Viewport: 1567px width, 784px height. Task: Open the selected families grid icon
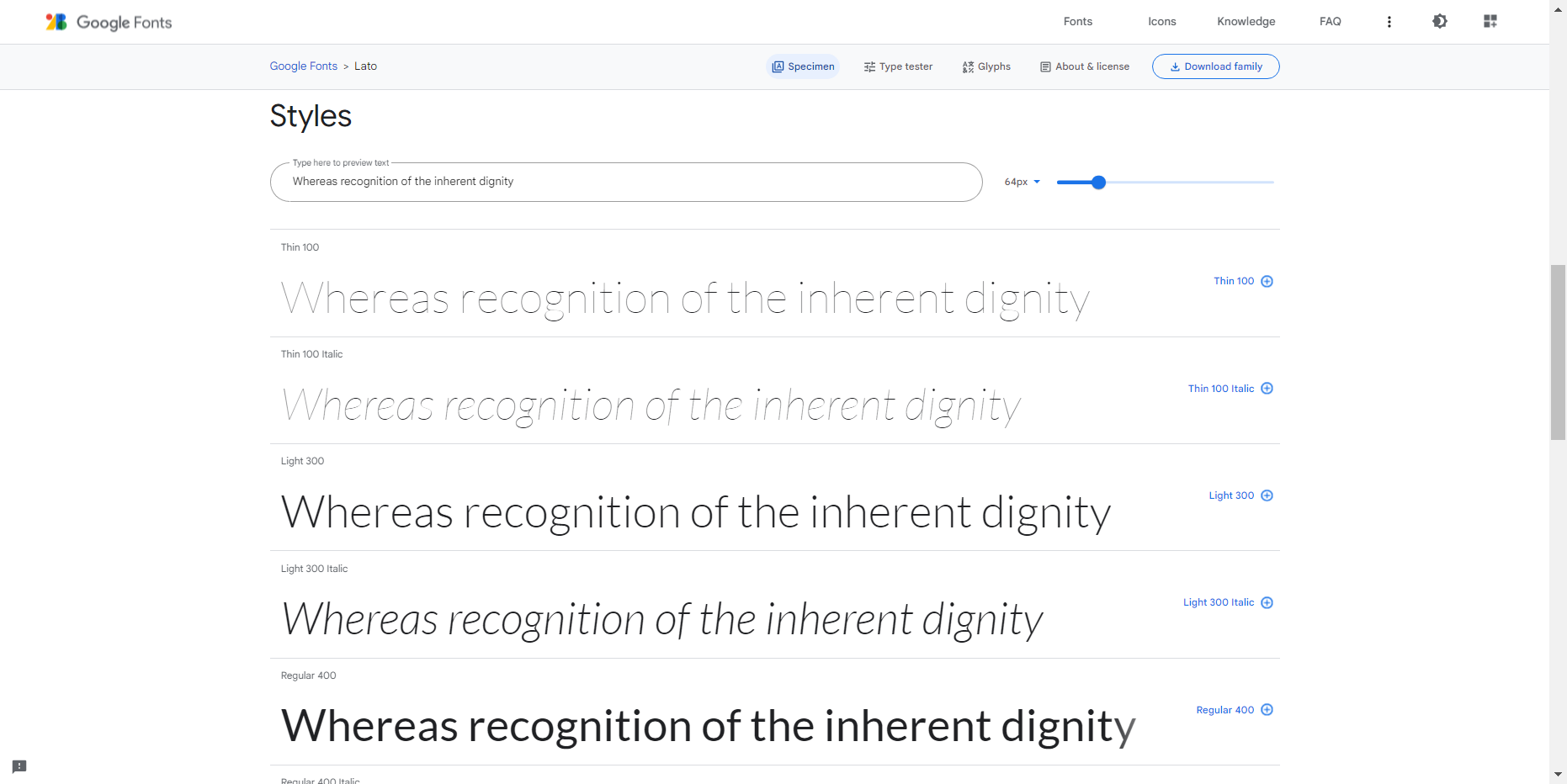pyautogui.click(x=1490, y=21)
